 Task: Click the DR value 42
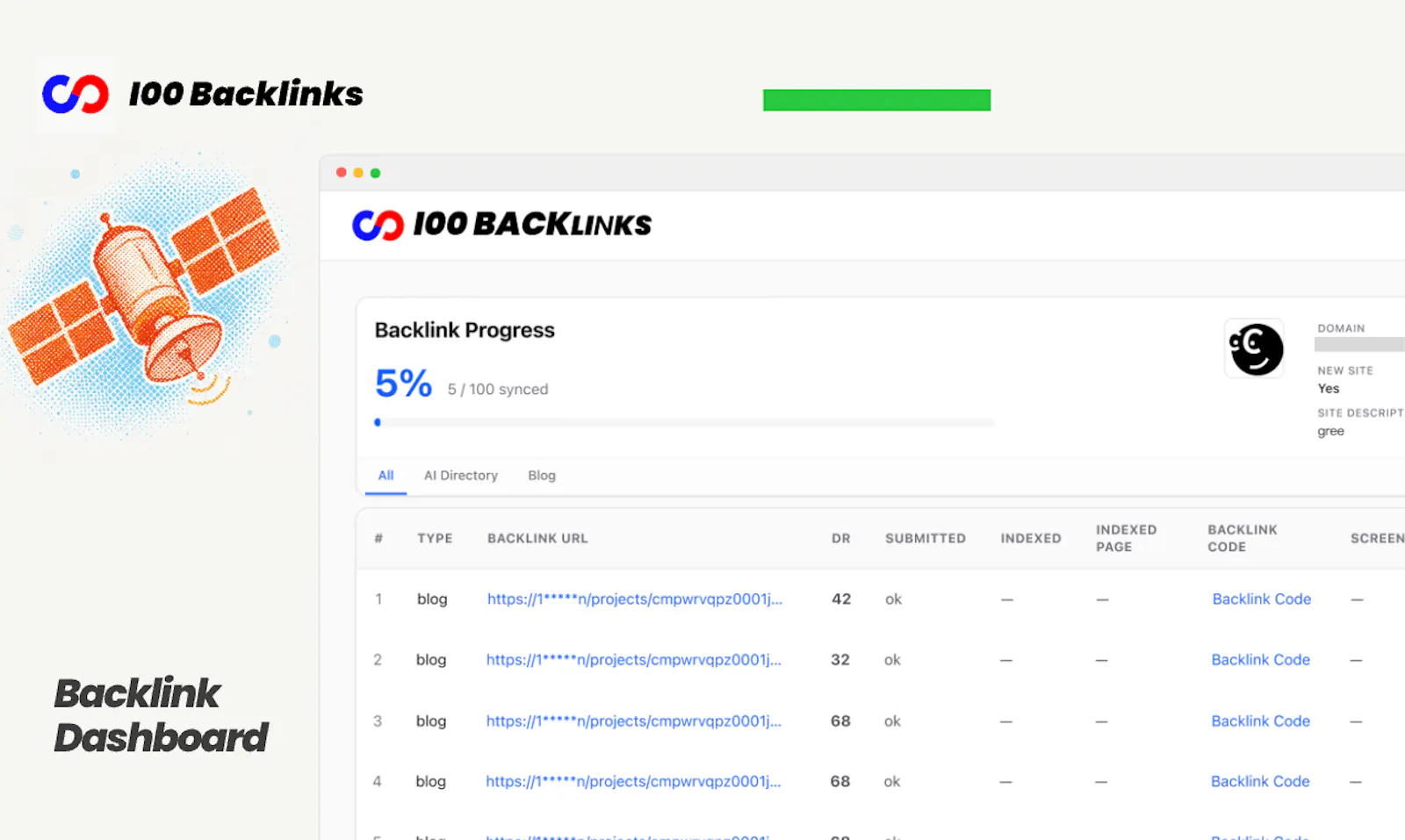tap(841, 599)
